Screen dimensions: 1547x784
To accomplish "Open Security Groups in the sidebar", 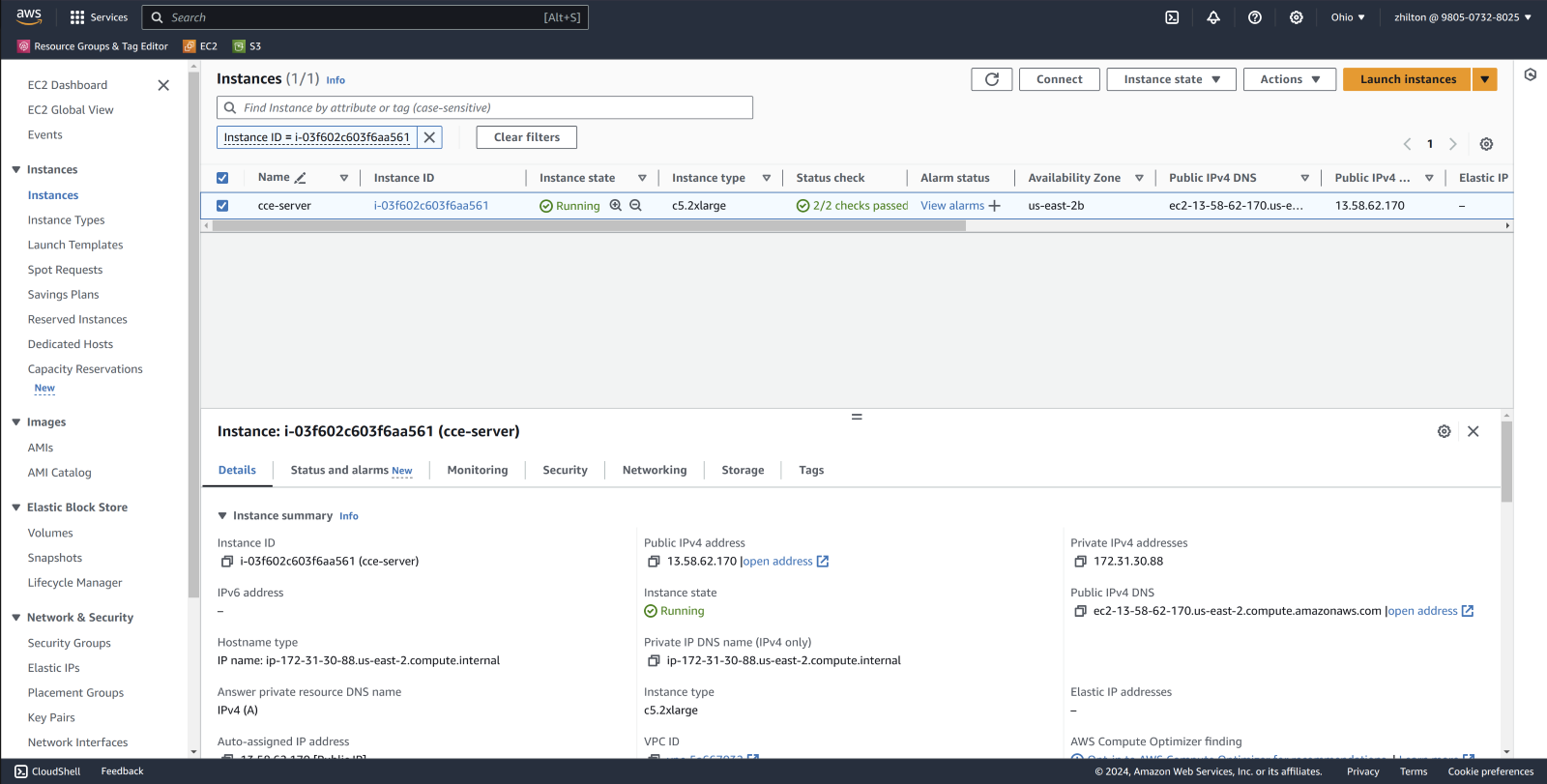I will [70, 643].
